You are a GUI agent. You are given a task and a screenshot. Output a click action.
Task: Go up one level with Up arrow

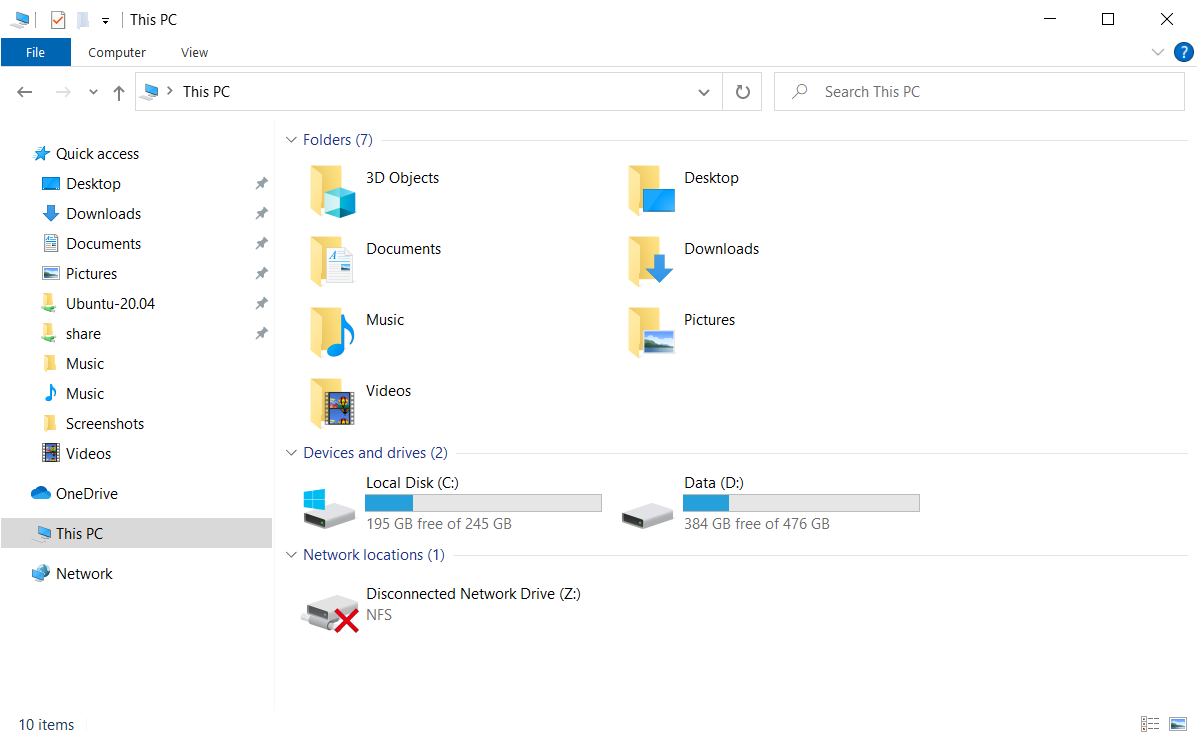tap(118, 92)
